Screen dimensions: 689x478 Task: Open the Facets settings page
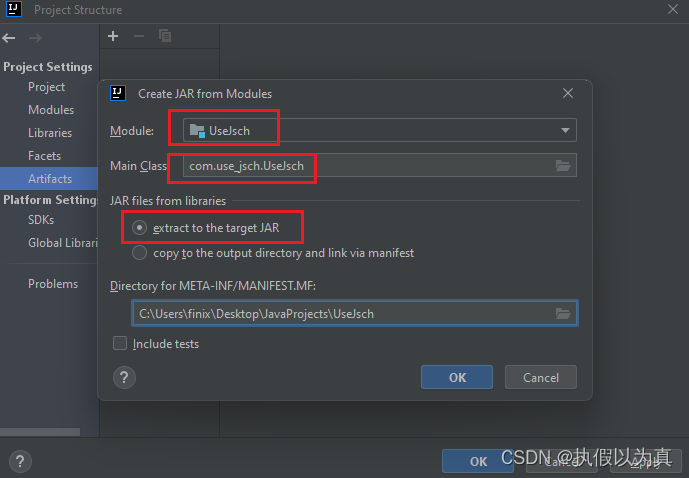click(x=44, y=156)
